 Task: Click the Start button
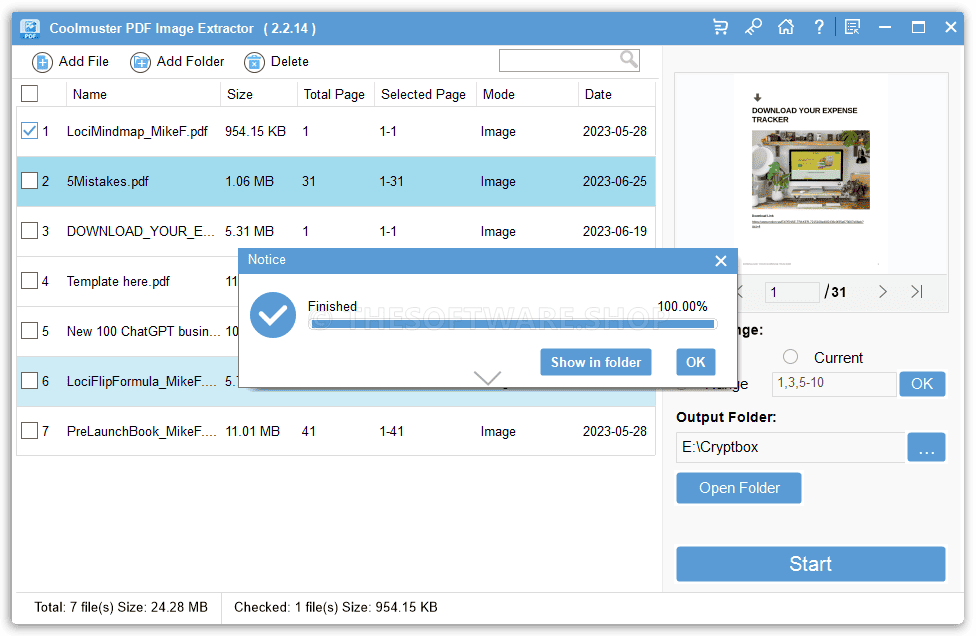tap(810, 564)
